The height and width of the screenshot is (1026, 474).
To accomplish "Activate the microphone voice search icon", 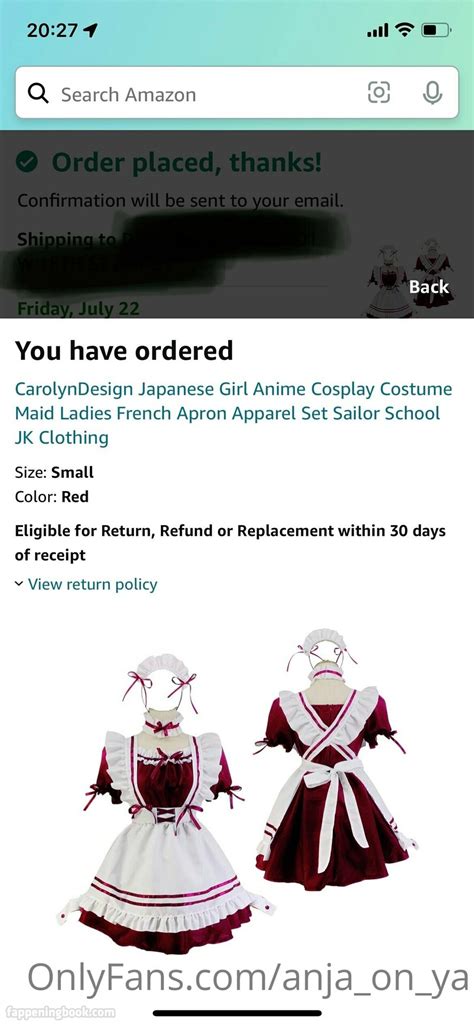I will click(x=431, y=93).
